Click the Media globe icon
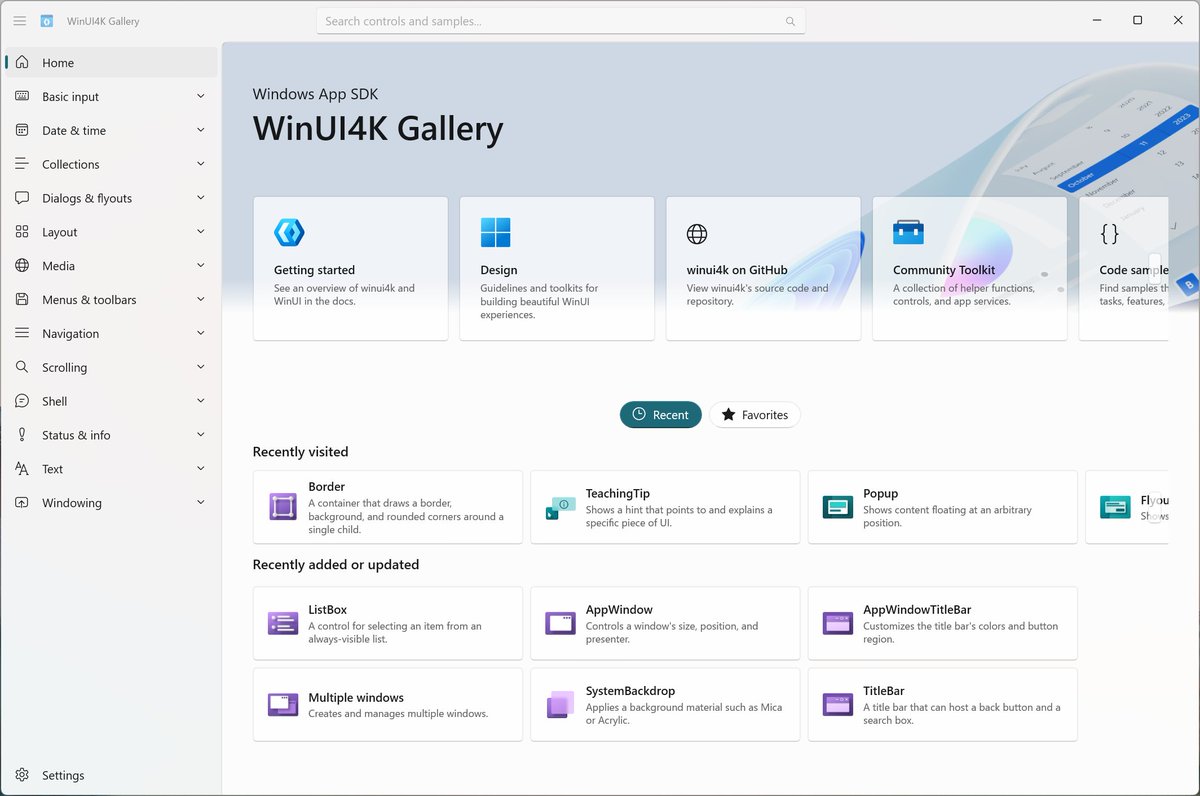The image size is (1200, 796). point(22,266)
